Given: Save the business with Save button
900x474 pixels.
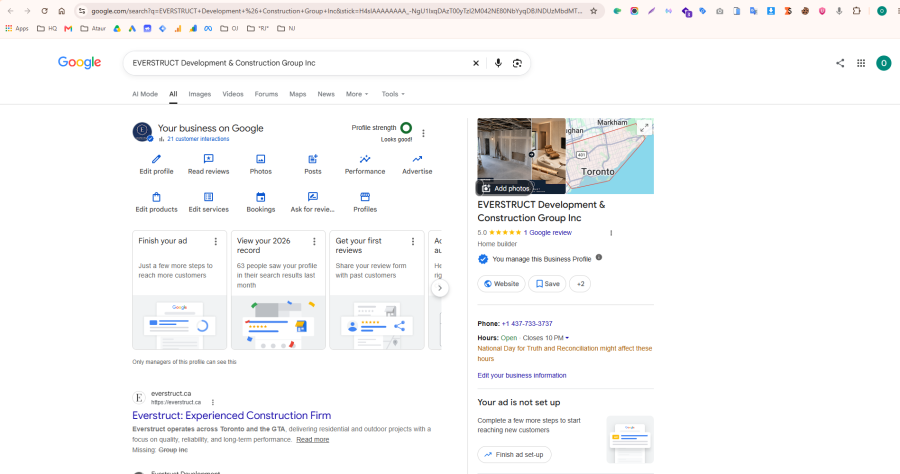Looking at the screenshot, I should click(547, 283).
